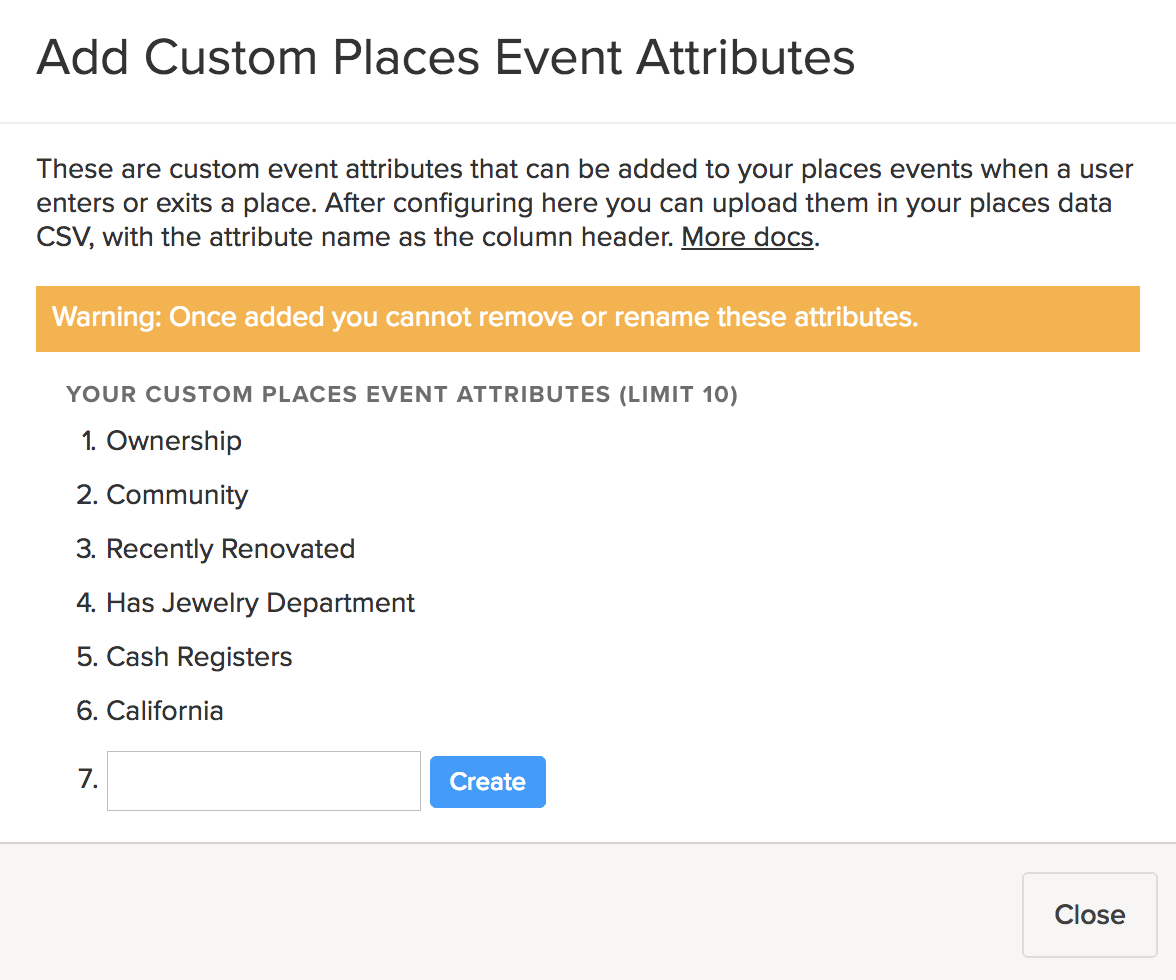Click the gray footer bar beside Close
This screenshot has width=1176, height=980.
[500, 914]
